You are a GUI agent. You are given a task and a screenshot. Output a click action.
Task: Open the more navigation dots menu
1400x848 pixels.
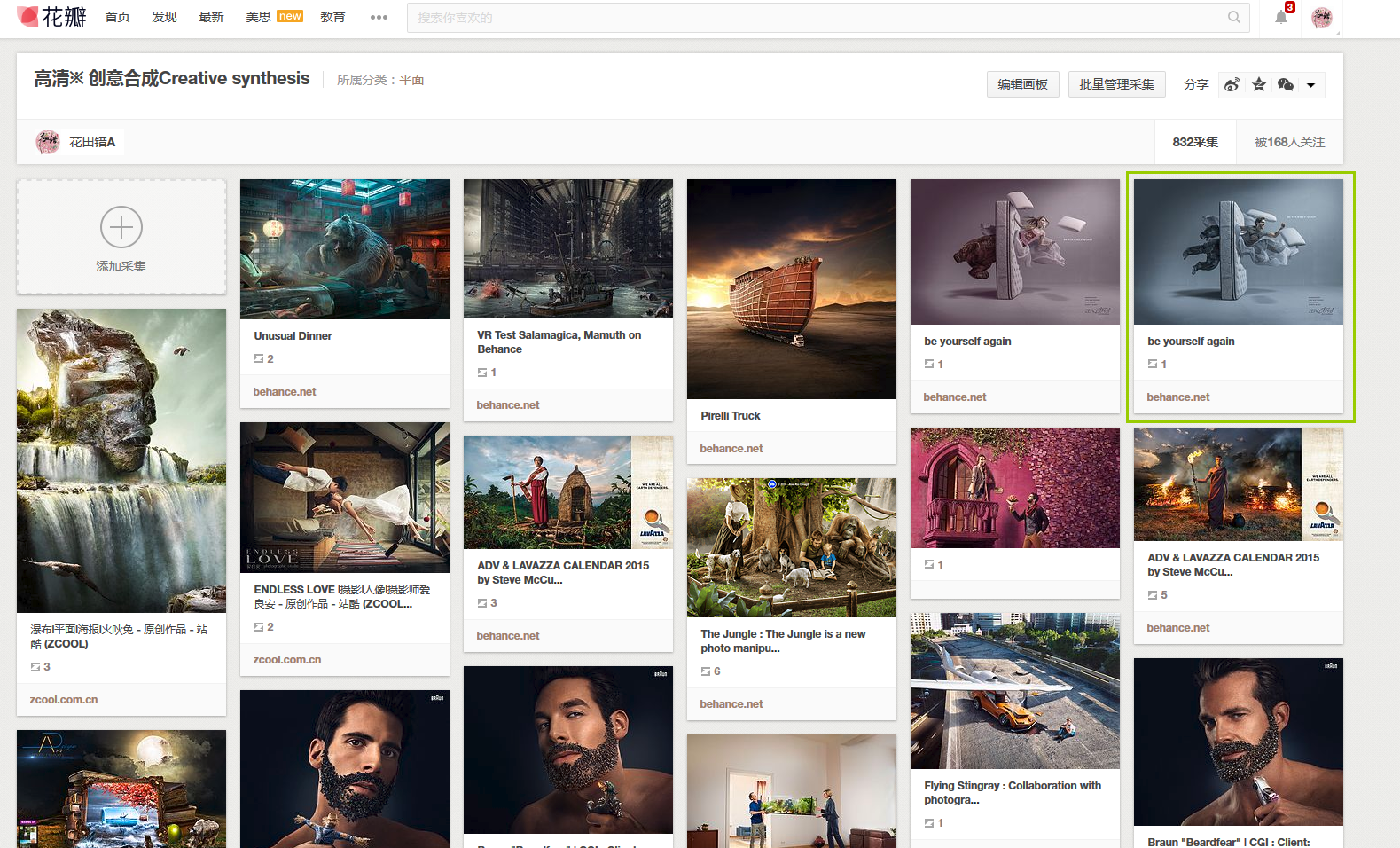[379, 17]
